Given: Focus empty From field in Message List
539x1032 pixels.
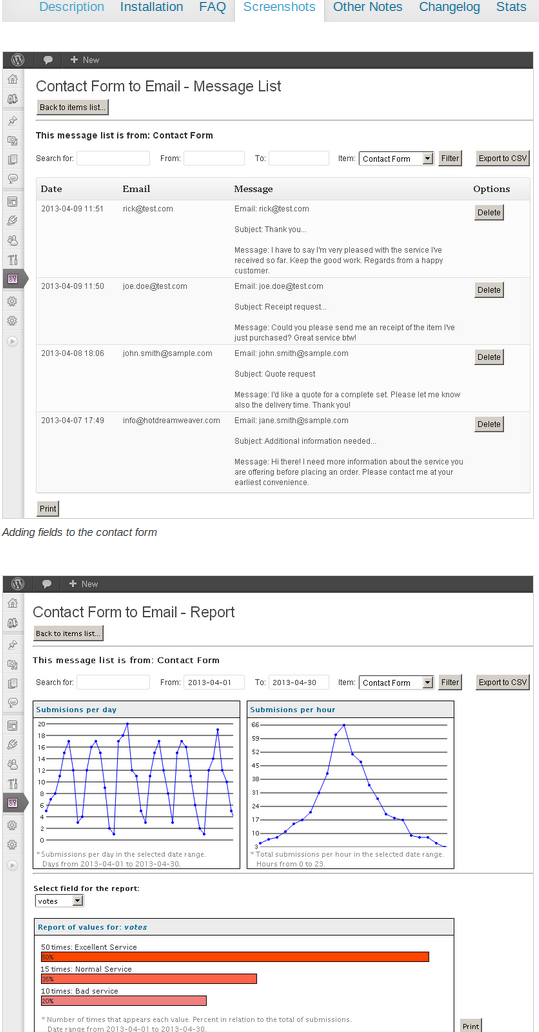Looking at the screenshot, I should pos(214,159).
